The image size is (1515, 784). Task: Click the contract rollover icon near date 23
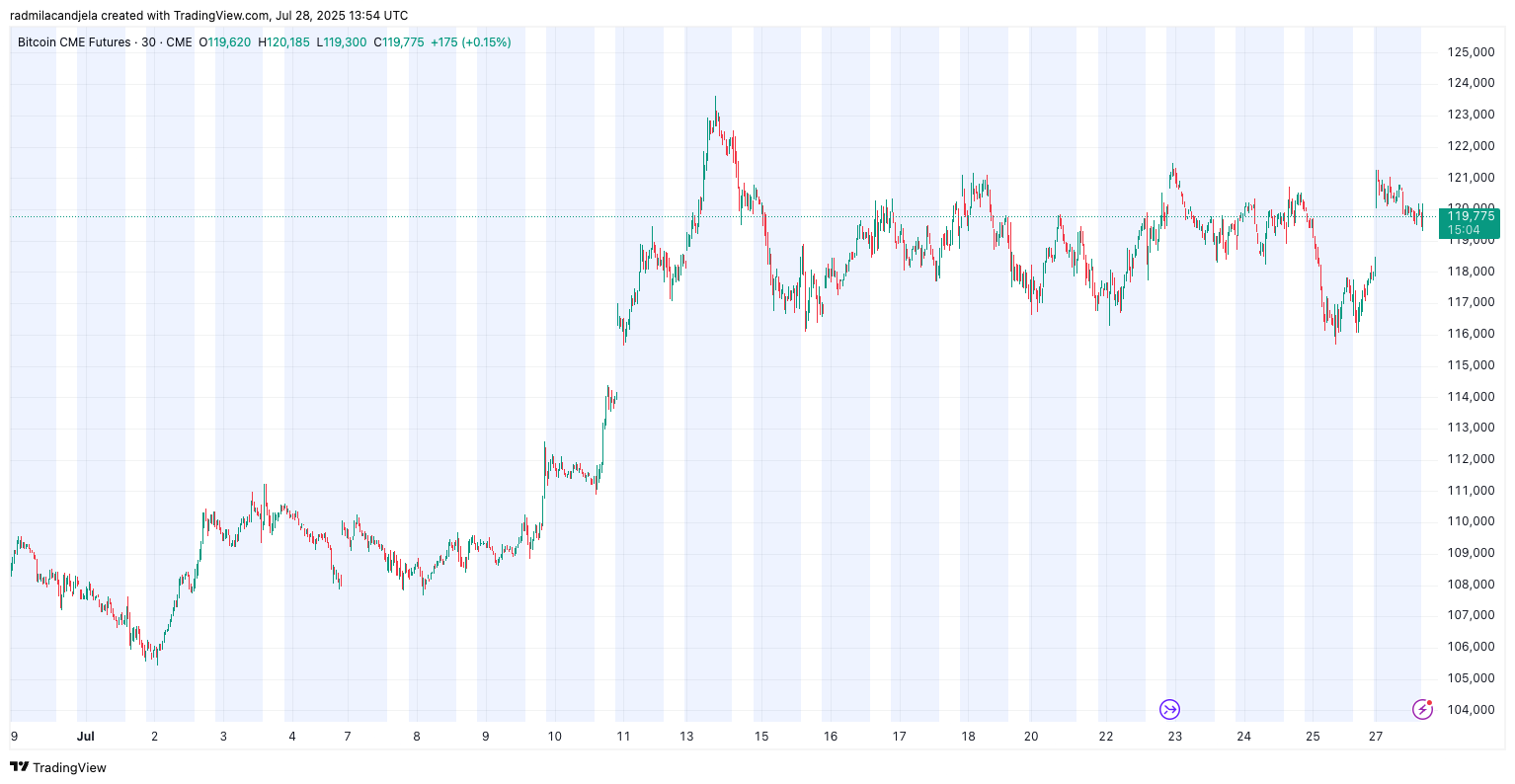(1169, 709)
